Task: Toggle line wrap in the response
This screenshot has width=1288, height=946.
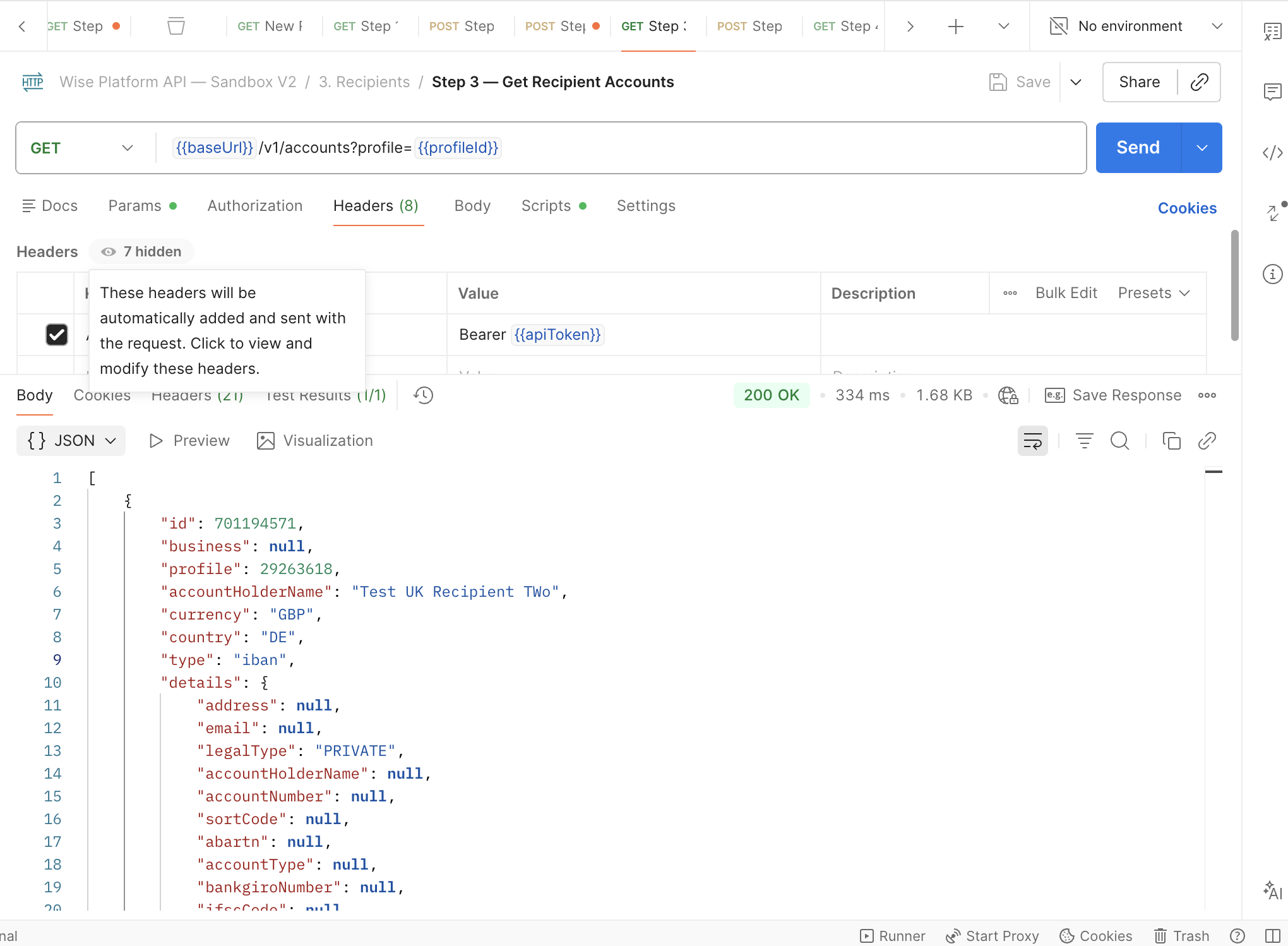Action: click(x=1033, y=441)
